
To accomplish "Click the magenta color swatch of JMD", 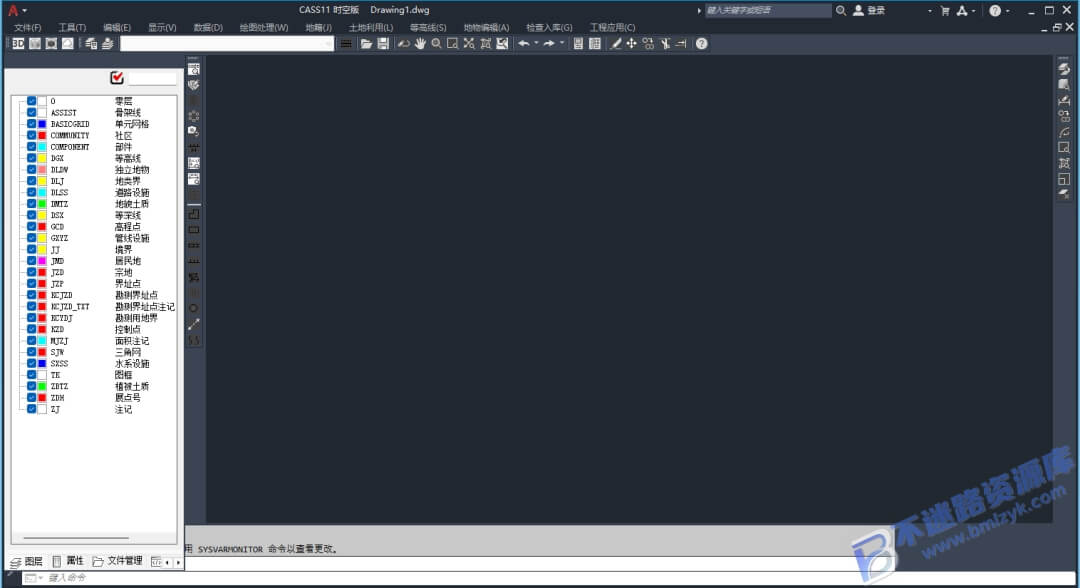I will 42,260.
